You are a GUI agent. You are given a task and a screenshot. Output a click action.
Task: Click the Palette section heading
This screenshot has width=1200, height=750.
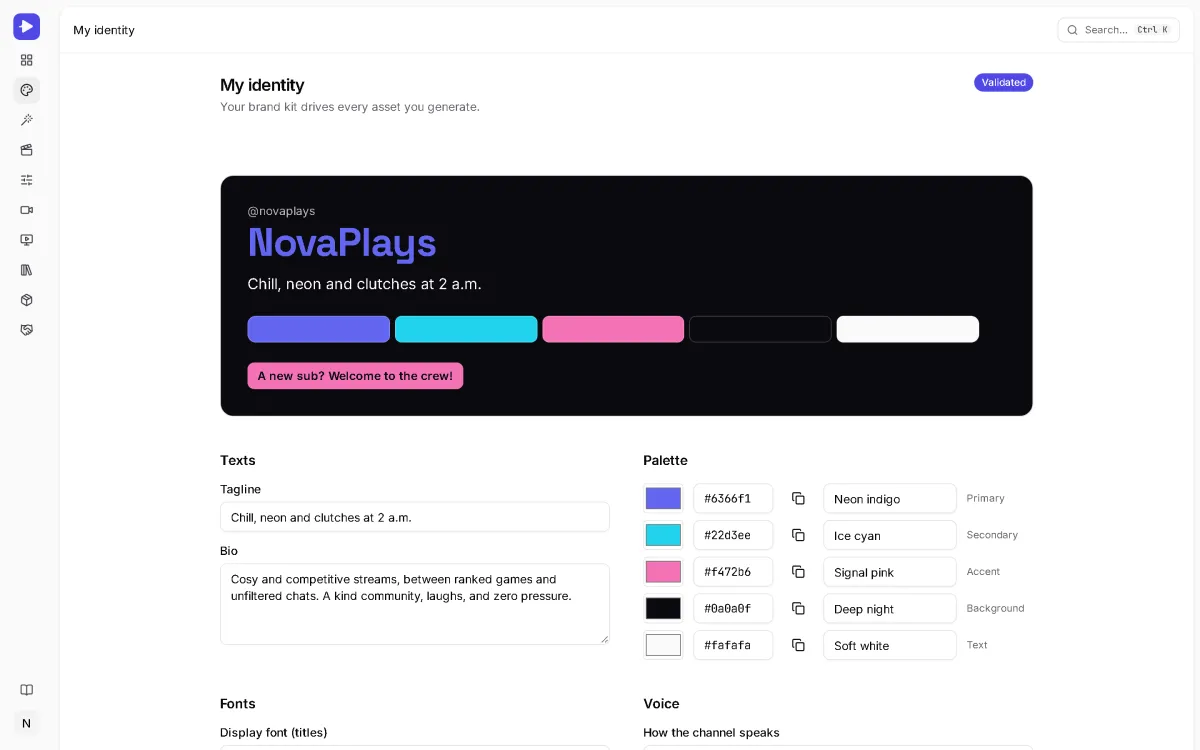tap(665, 460)
